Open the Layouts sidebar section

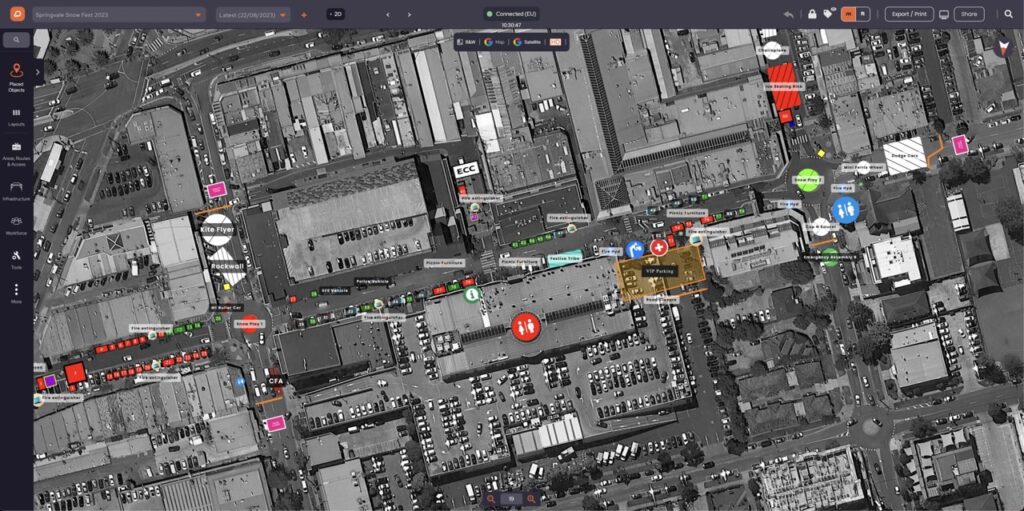[16, 117]
